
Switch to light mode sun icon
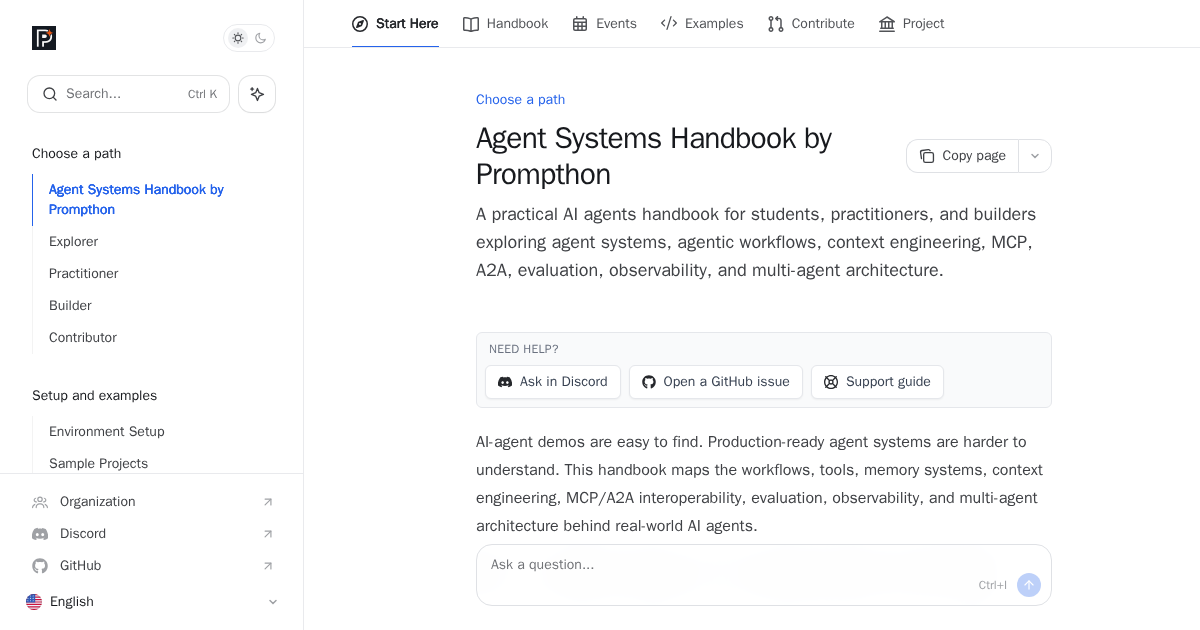[238, 38]
